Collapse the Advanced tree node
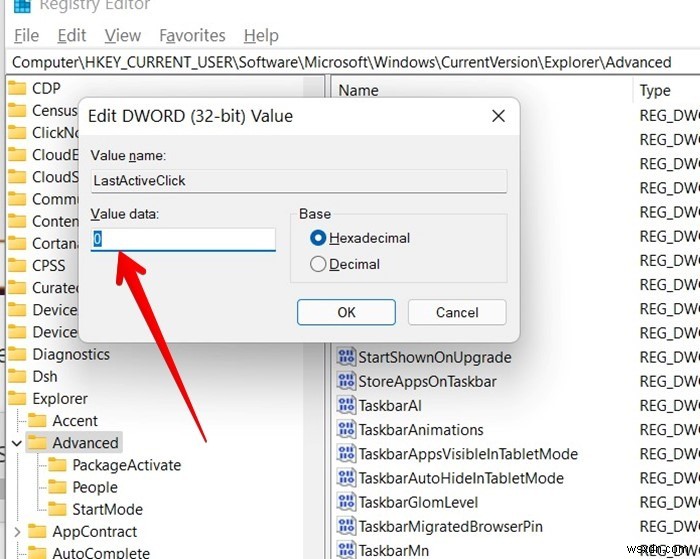This screenshot has height=559, width=700. tap(17, 443)
